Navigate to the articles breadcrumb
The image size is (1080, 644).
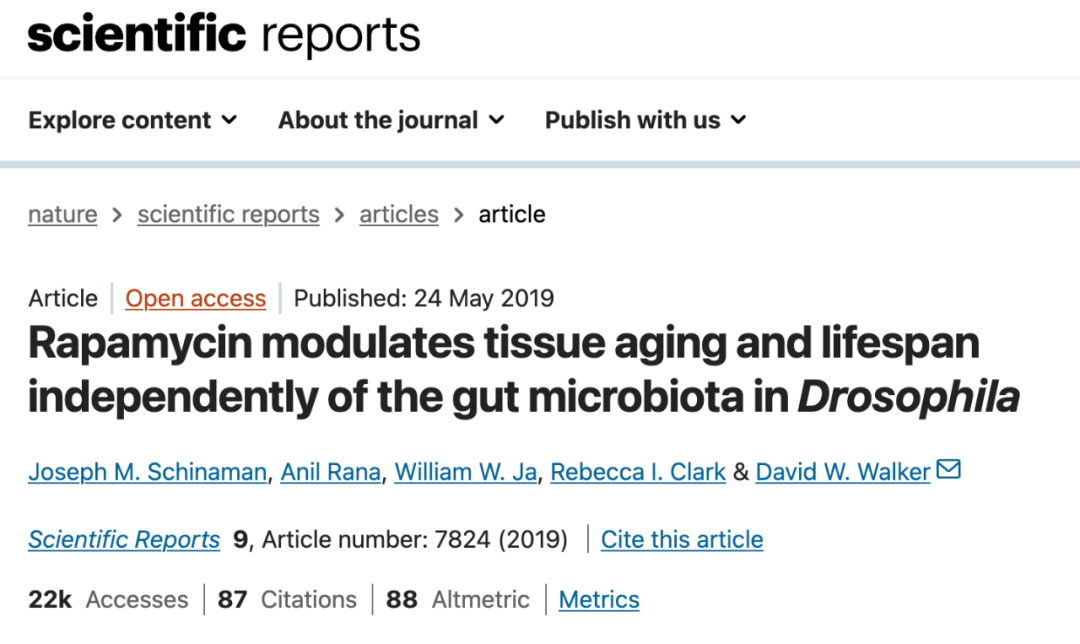click(399, 214)
